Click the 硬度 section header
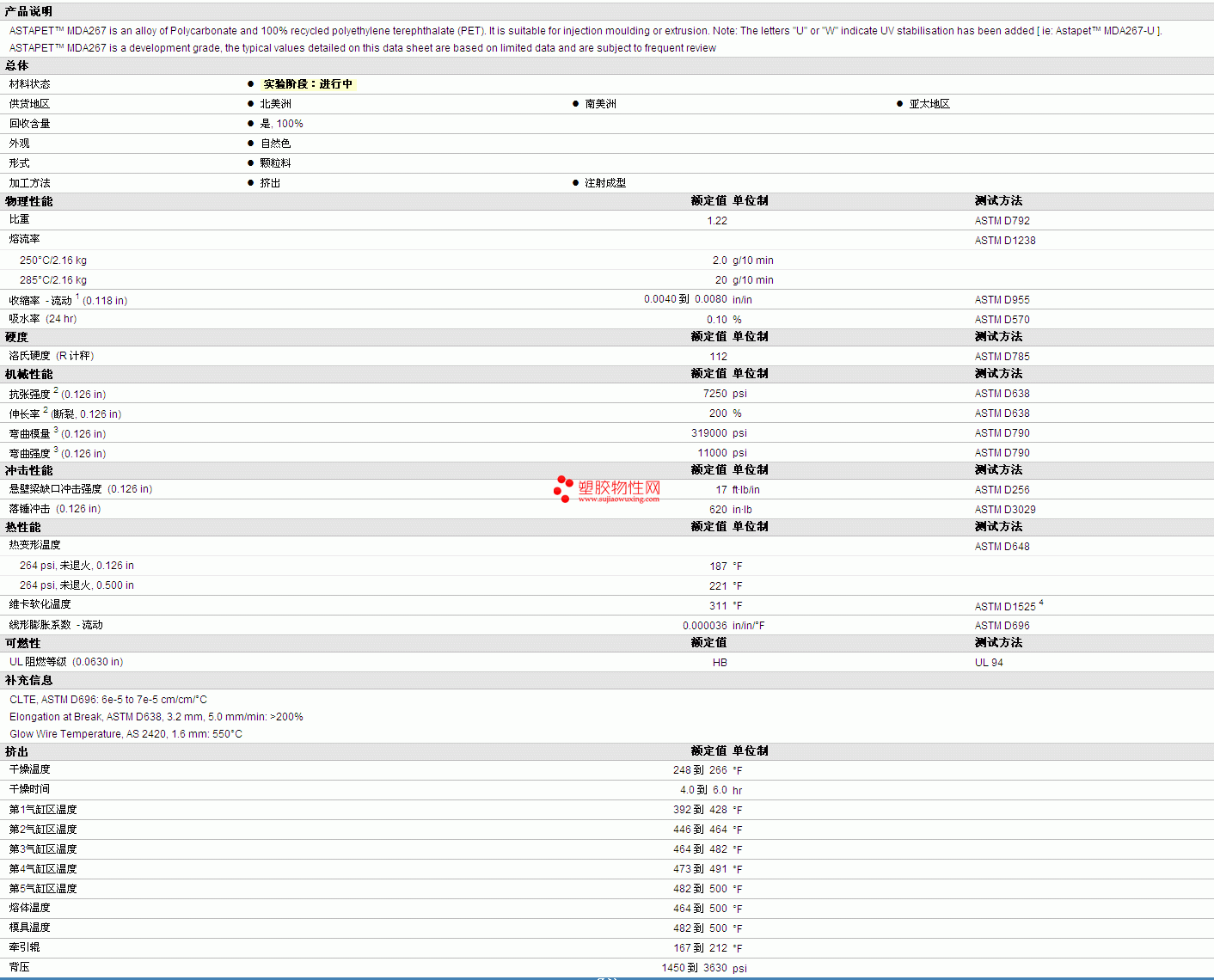The width and height of the screenshot is (1214, 980). click(x=16, y=337)
